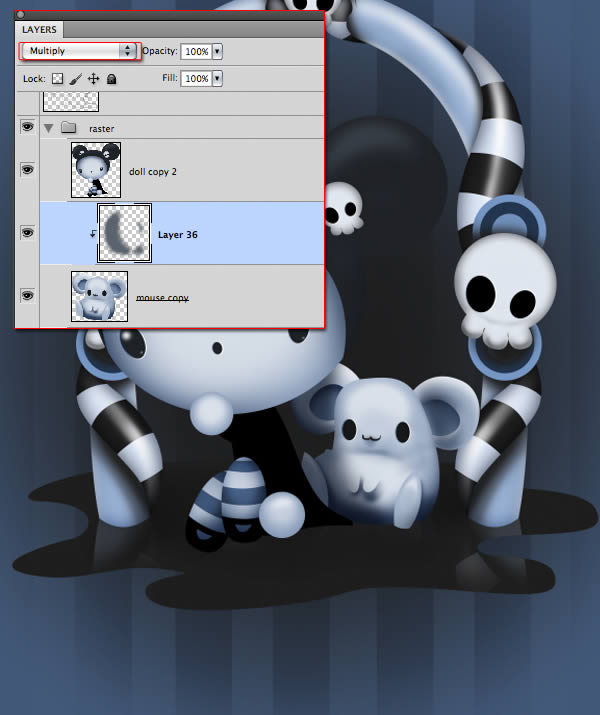Enable lock position move icon
Screen dimensions: 600x715
pos(93,79)
